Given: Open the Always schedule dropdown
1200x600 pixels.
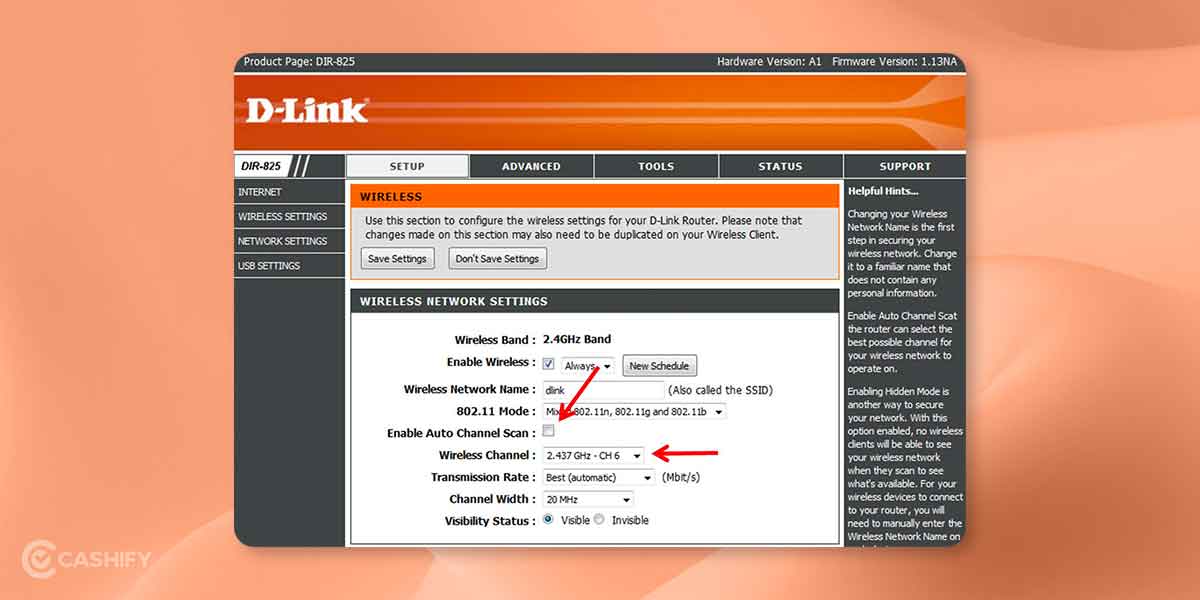Looking at the screenshot, I should tap(588, 366).
